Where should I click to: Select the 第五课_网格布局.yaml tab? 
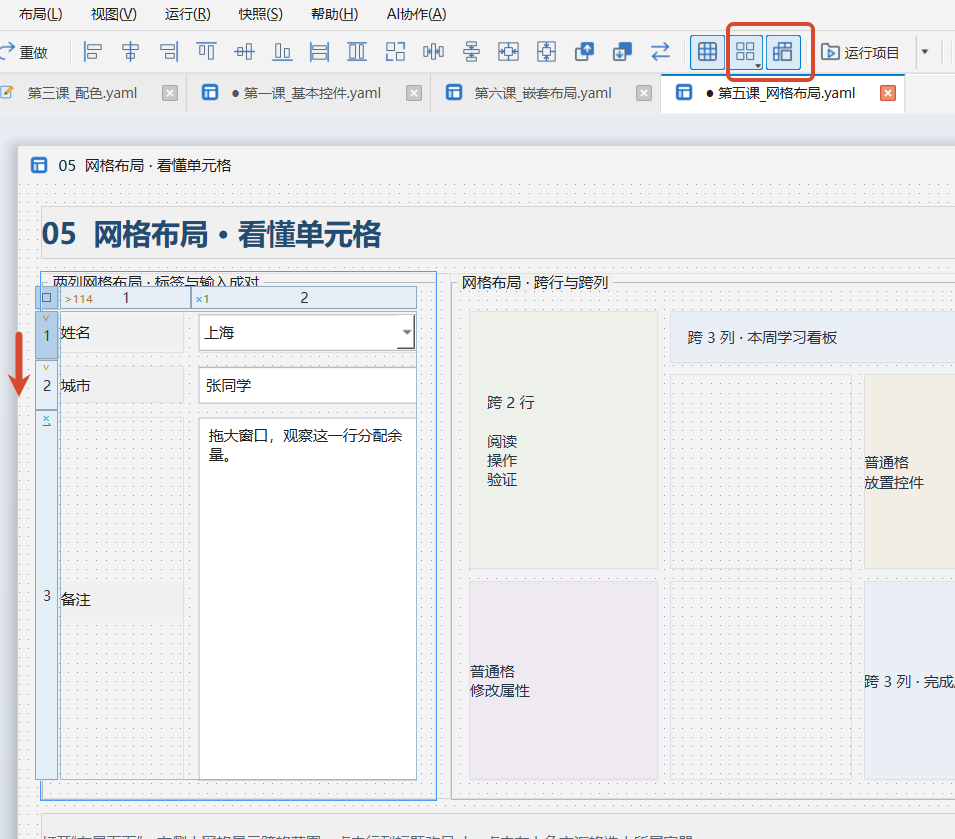pos(786,93)
